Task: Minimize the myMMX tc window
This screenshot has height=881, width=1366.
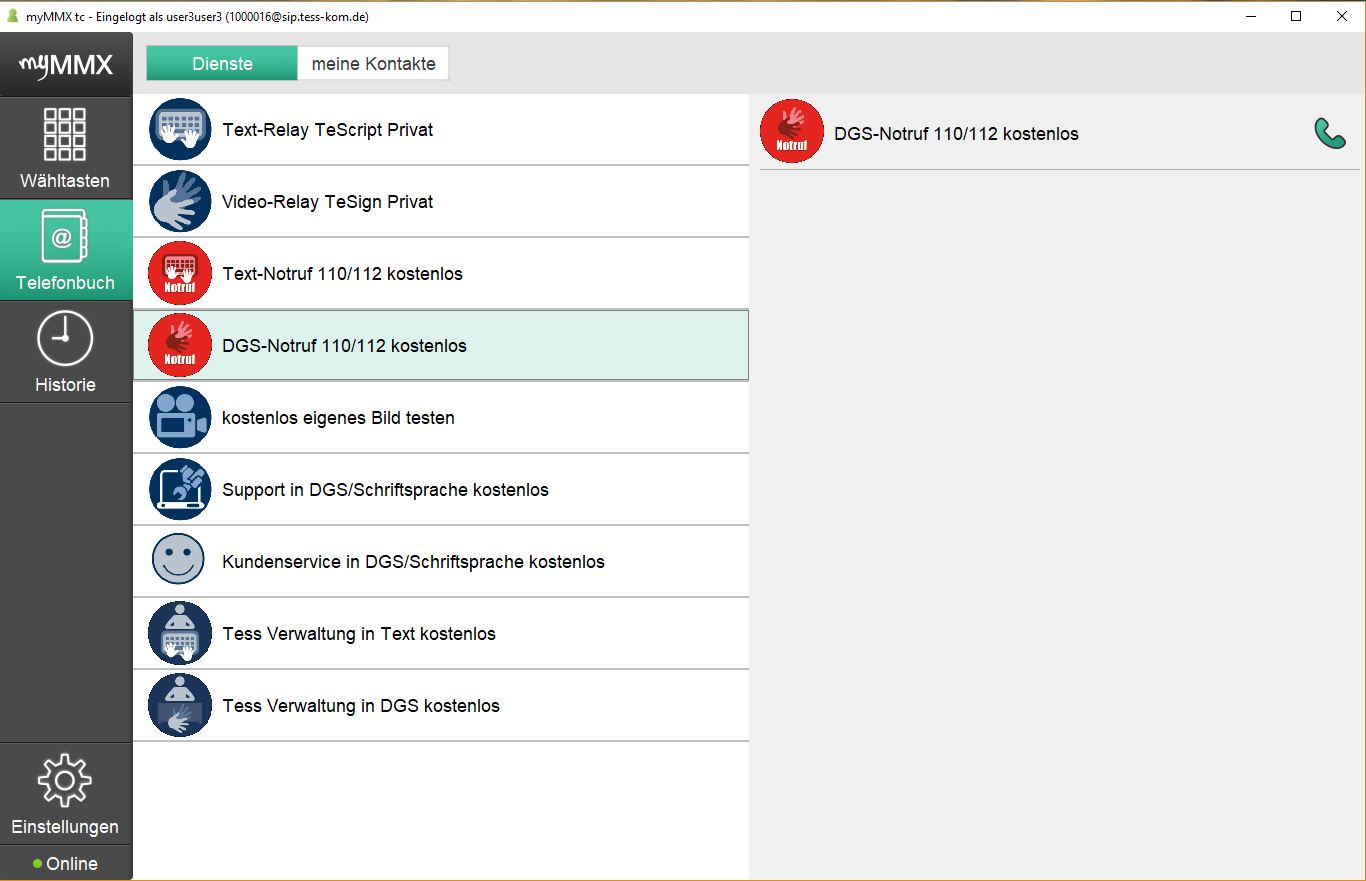Action: [x=1251, y=16]
